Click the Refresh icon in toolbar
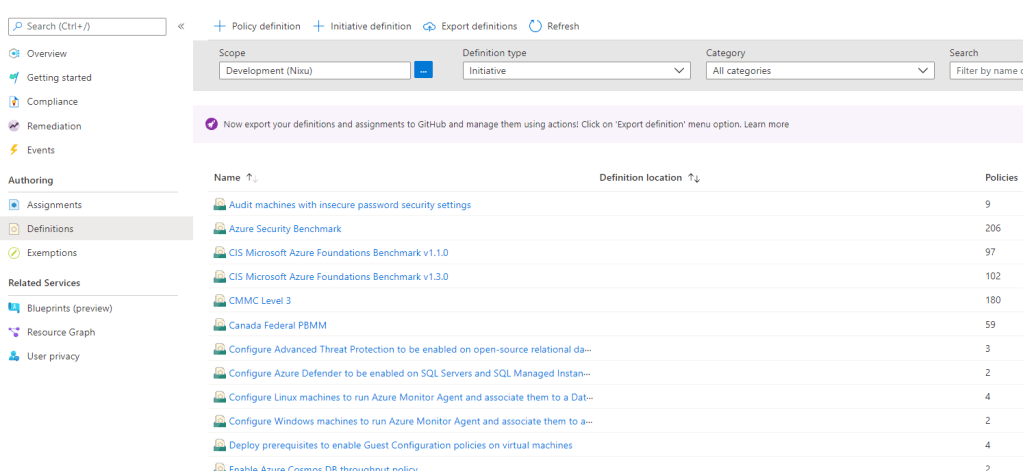The image size is (1023, 471). [x=535, y=26]
